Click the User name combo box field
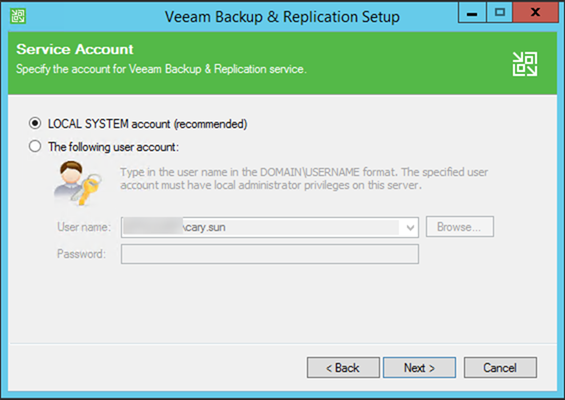565x400 pixels. pos(270,227)
